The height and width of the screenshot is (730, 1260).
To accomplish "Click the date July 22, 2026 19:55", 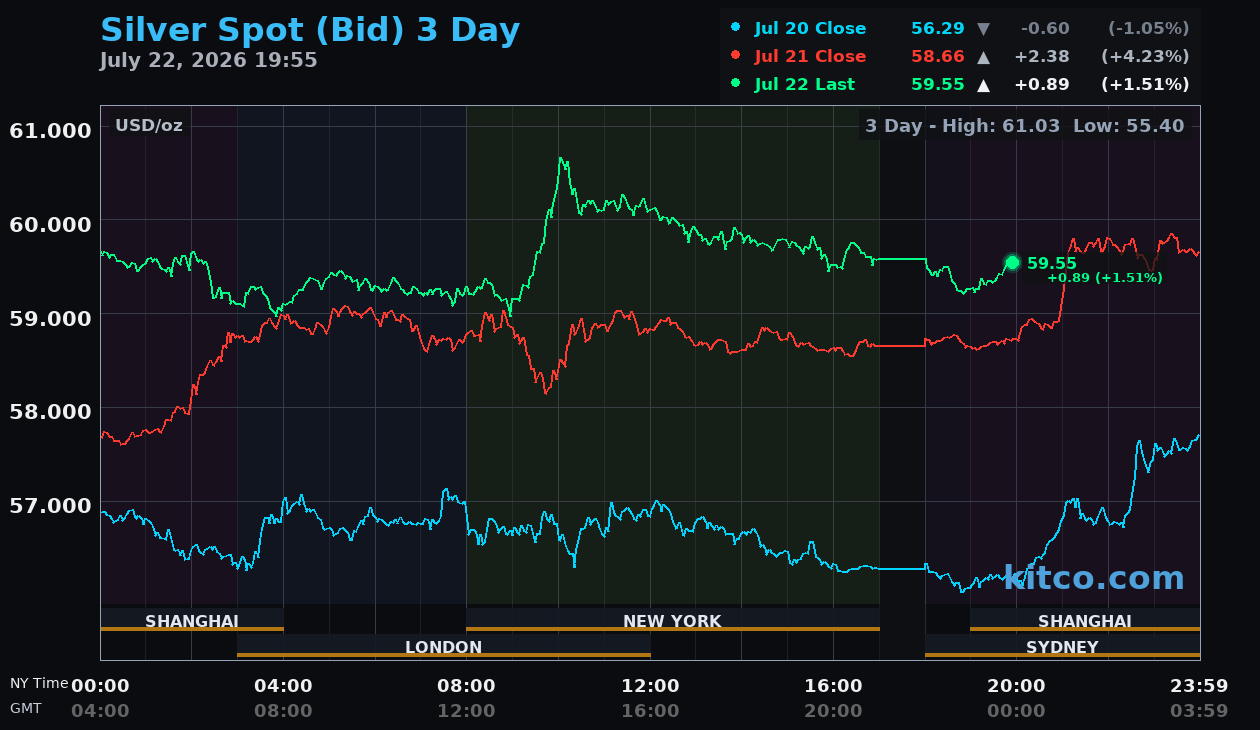I will 208,61.
